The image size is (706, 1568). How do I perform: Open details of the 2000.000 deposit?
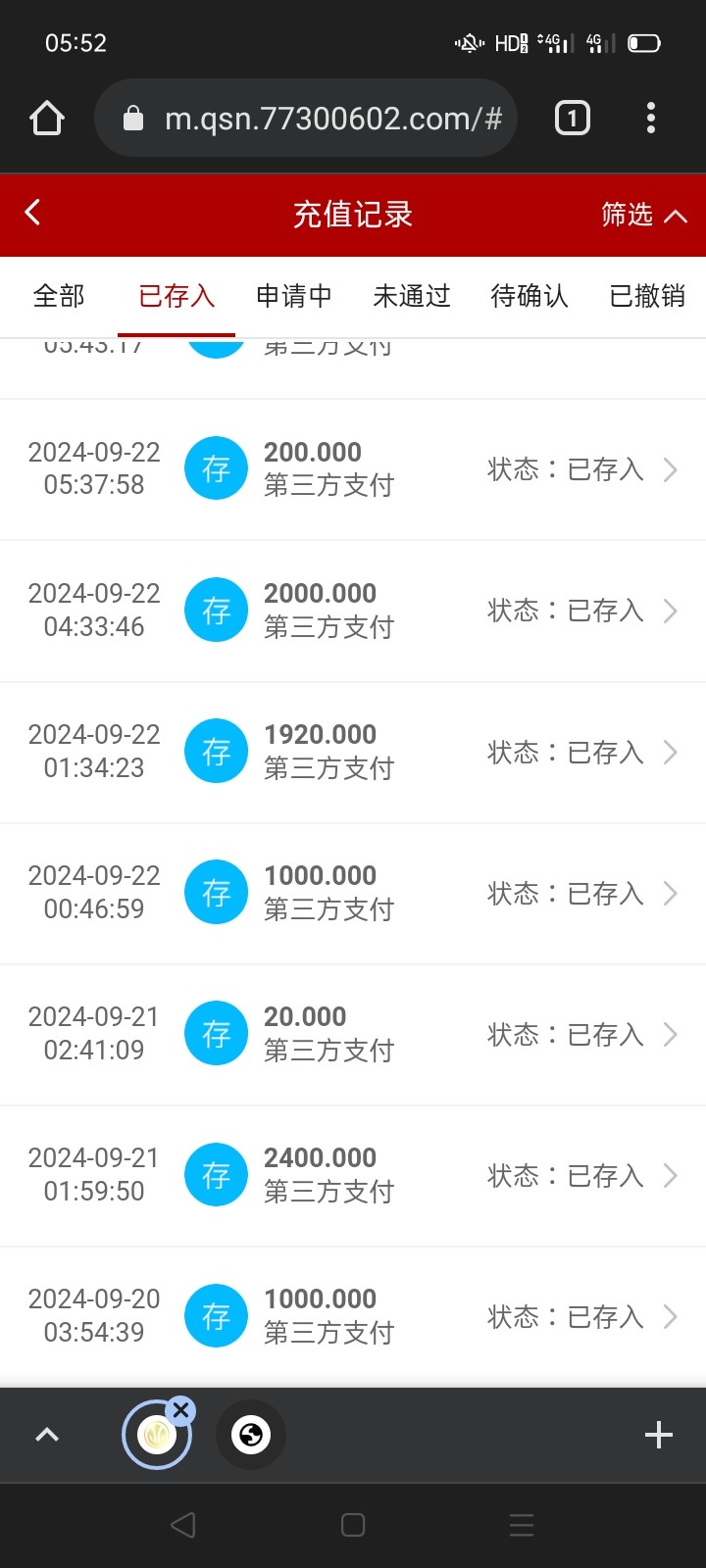671,612
